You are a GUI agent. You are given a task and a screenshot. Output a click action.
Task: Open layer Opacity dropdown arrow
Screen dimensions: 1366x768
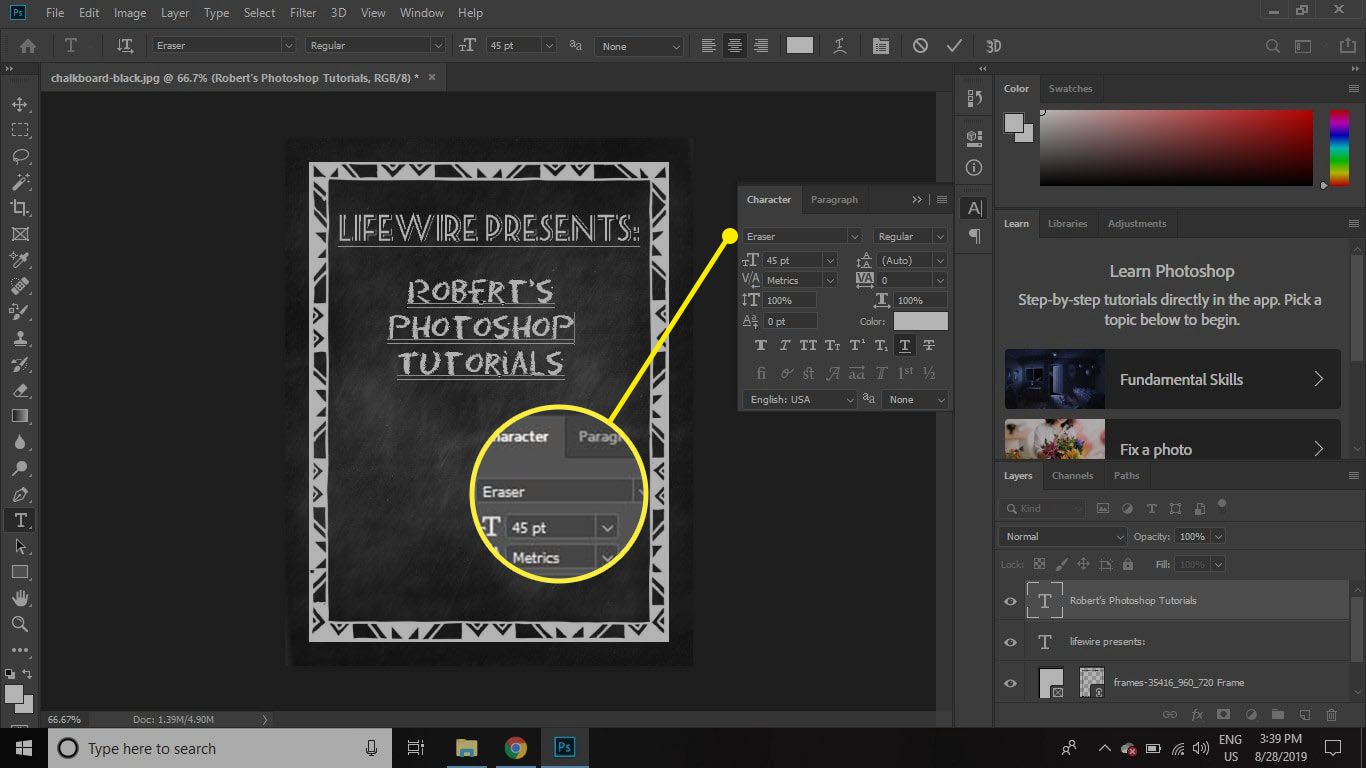1217,537
